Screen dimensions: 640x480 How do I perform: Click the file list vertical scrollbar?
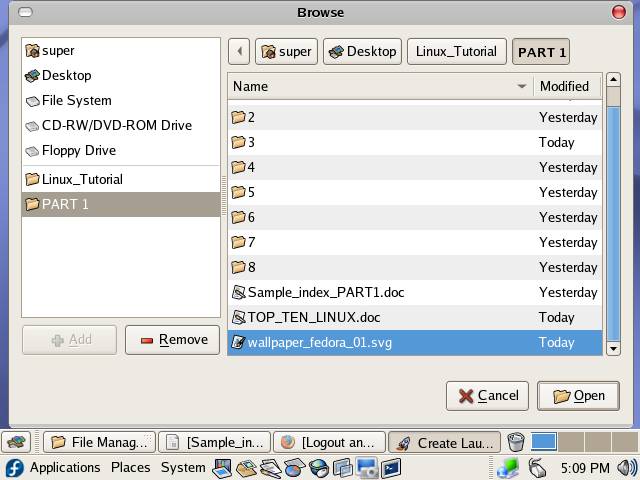[613, 220]
